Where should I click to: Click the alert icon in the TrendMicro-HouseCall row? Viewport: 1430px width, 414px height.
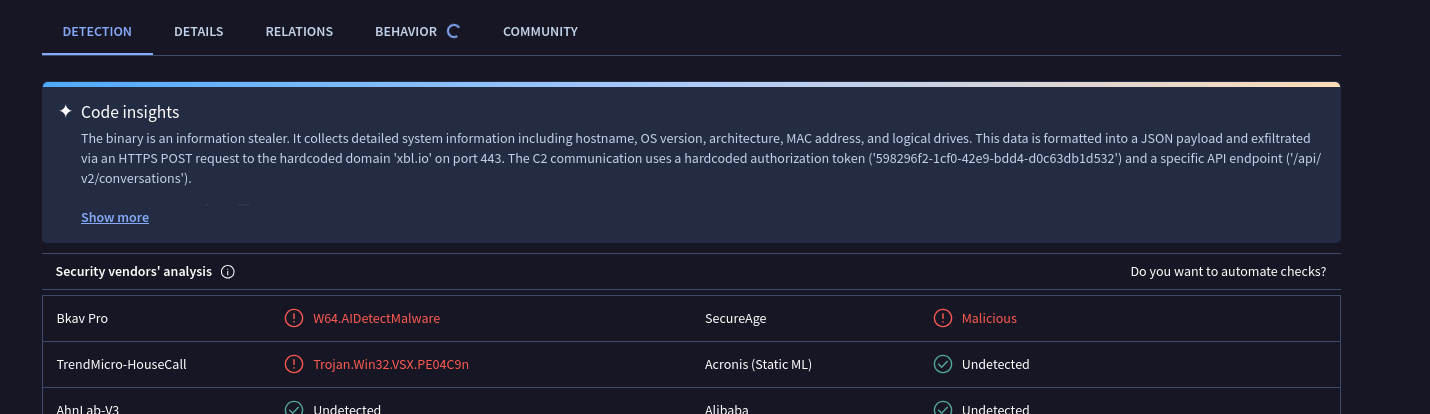point(294,364)
